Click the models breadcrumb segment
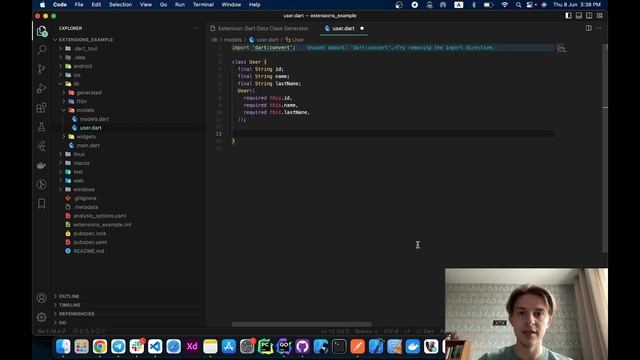This screenshot has height=360, width=640. [233, 40]
